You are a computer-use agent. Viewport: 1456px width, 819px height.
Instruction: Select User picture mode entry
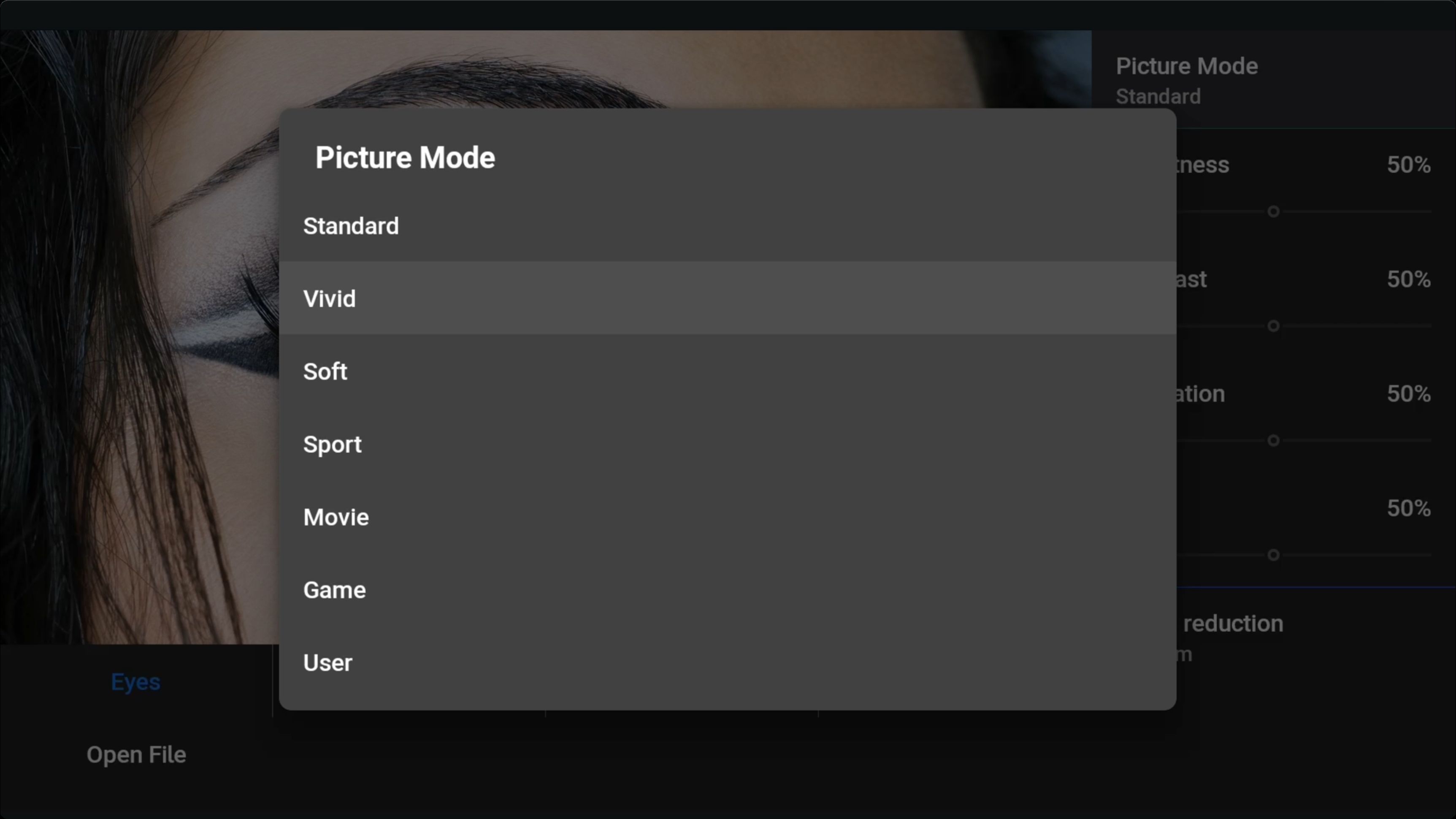(728, 662)
